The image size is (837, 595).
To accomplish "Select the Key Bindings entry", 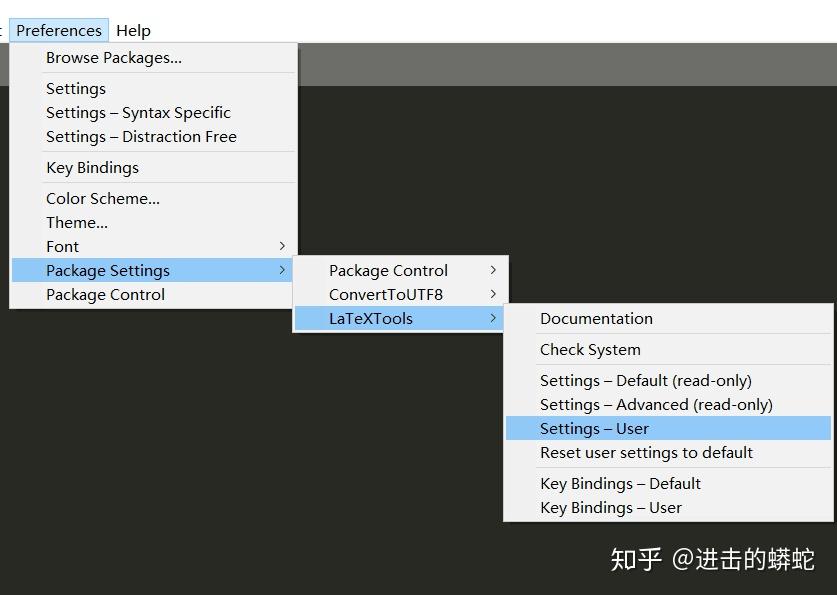I will click(x=92, y=168).
